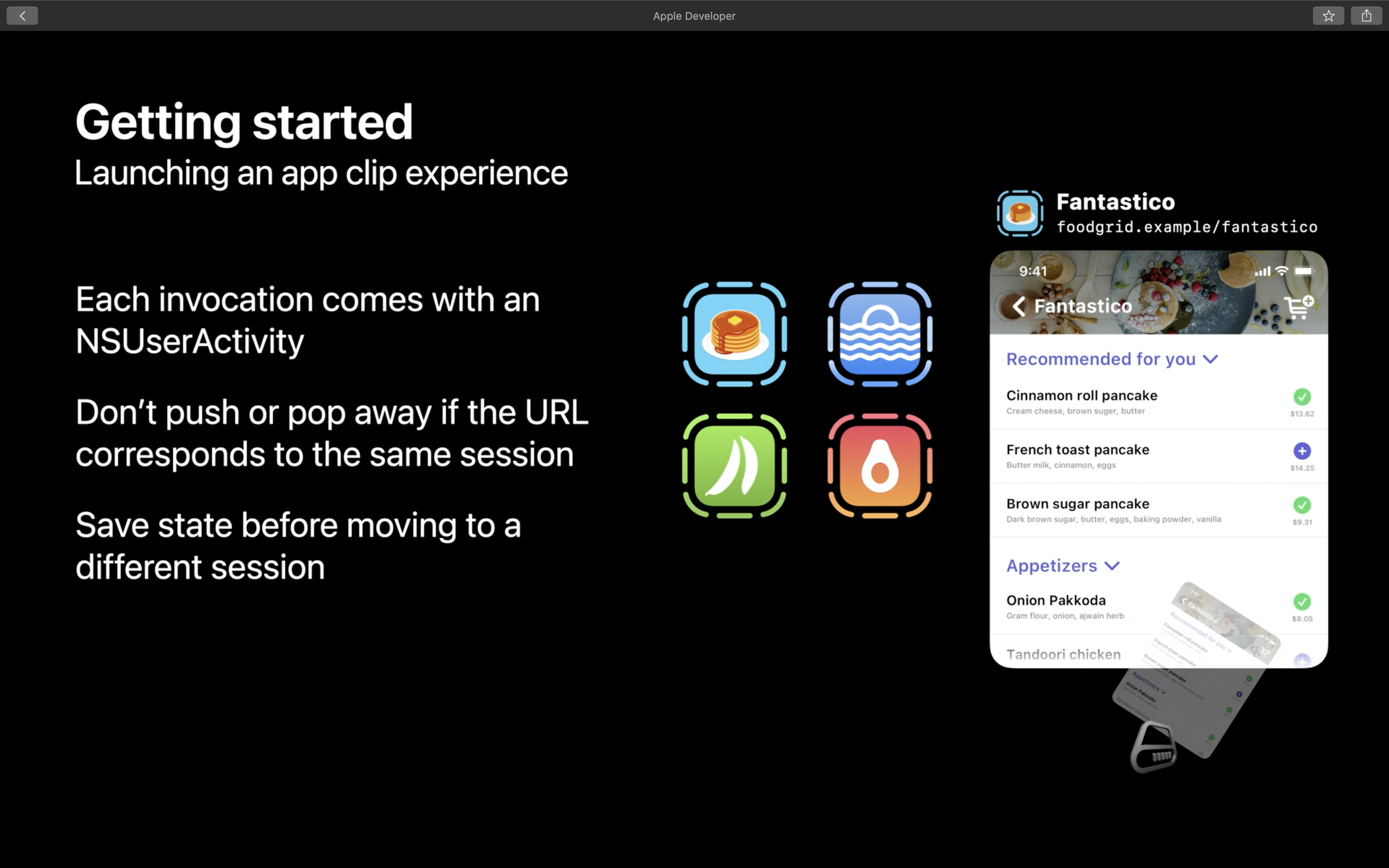Click the cellular signal bars icon
1389x868 pixels.
point(1262,271)
